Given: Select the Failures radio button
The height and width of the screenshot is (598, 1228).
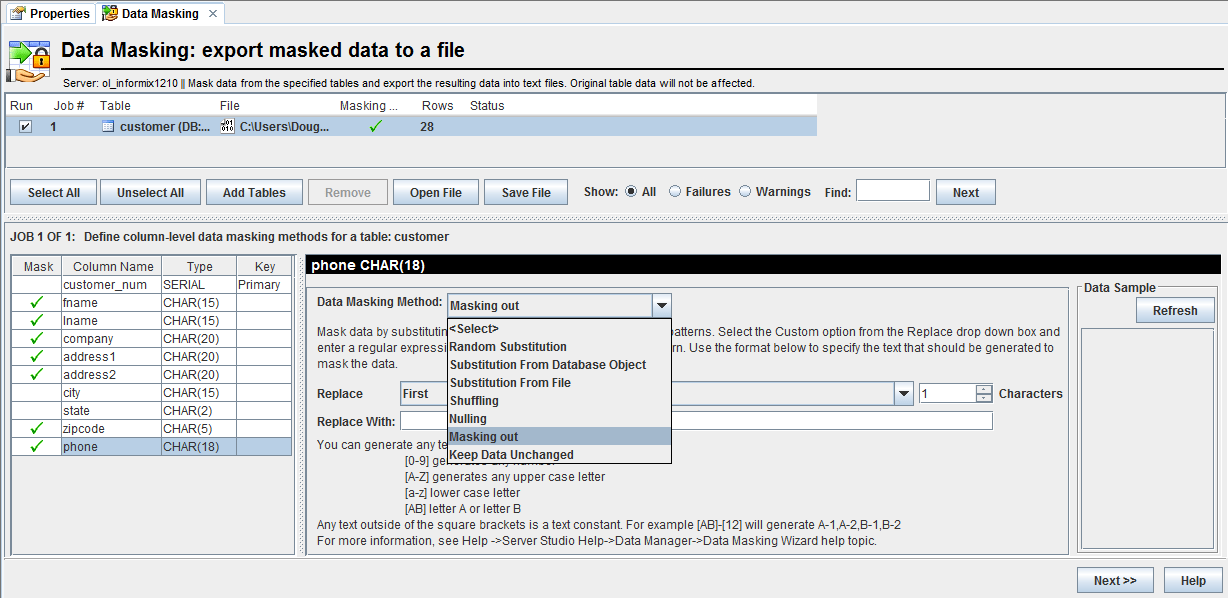Looking at the screenshot, I should (675, 192).
